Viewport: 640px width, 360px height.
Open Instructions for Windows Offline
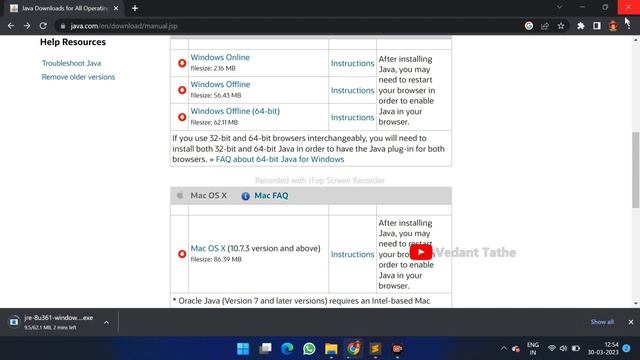[x=352, y=90]
